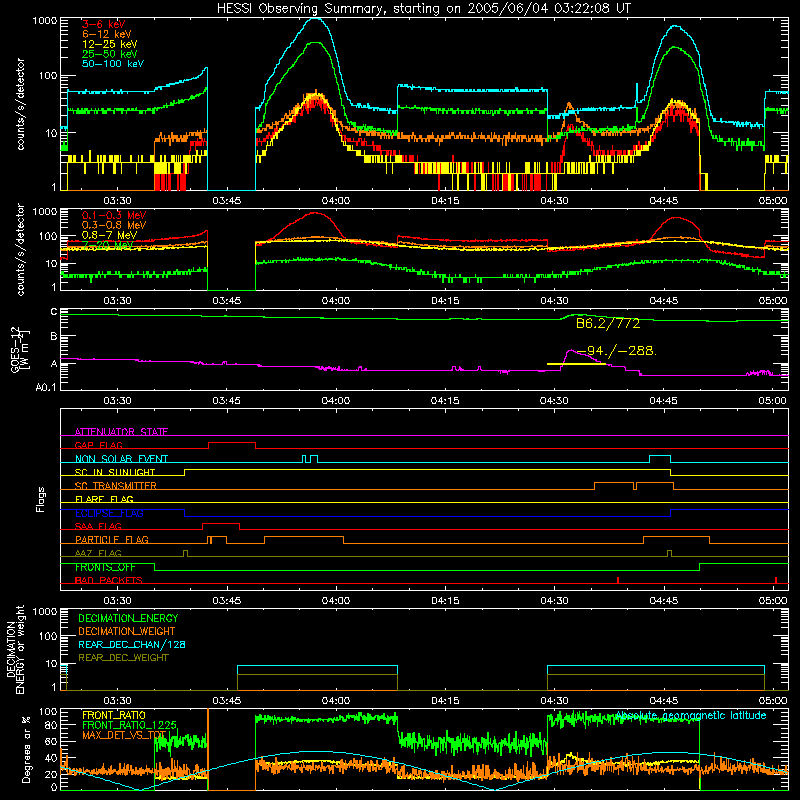Click the 7-20 MeV legend label
The width and height of the screenshot is (800, 800).
(108, 245)
